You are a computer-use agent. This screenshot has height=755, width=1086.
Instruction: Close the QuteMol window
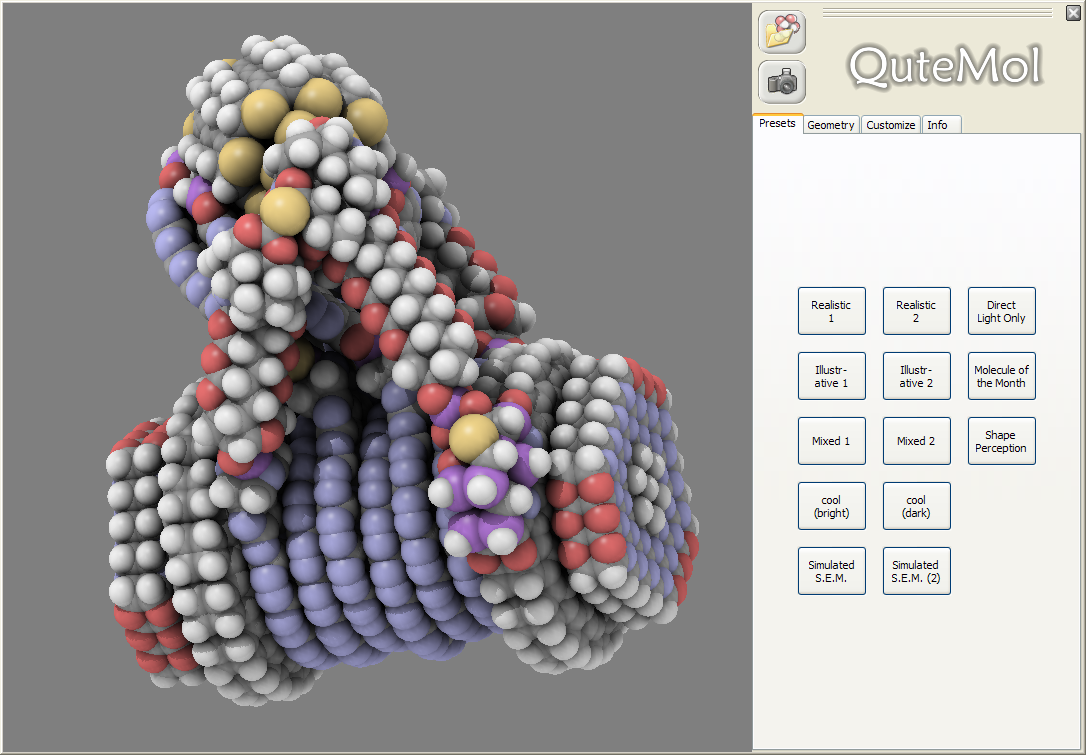[x=1073, y=13]
